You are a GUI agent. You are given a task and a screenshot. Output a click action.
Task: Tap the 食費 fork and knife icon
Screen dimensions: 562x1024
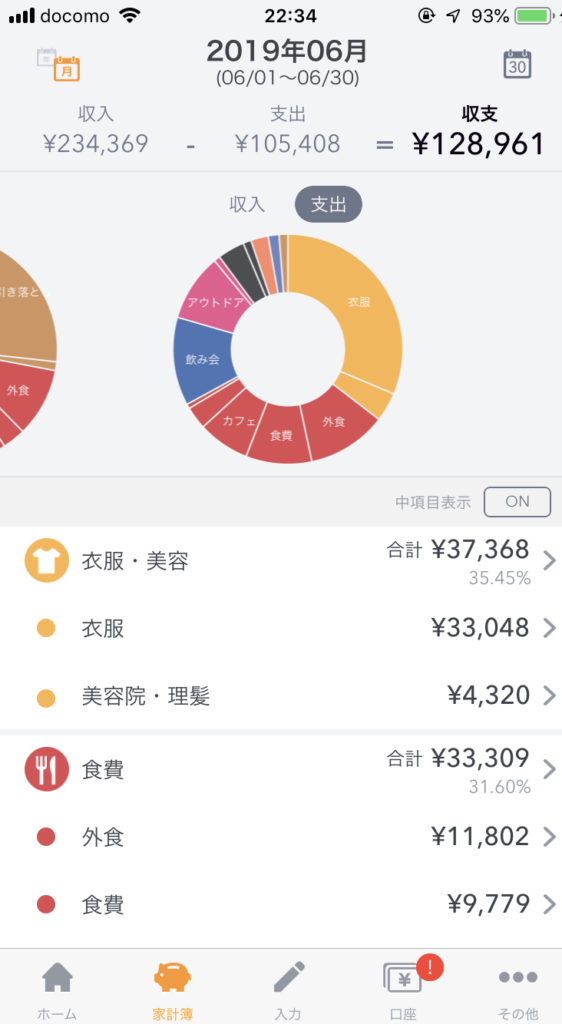(x=46, y=769)
